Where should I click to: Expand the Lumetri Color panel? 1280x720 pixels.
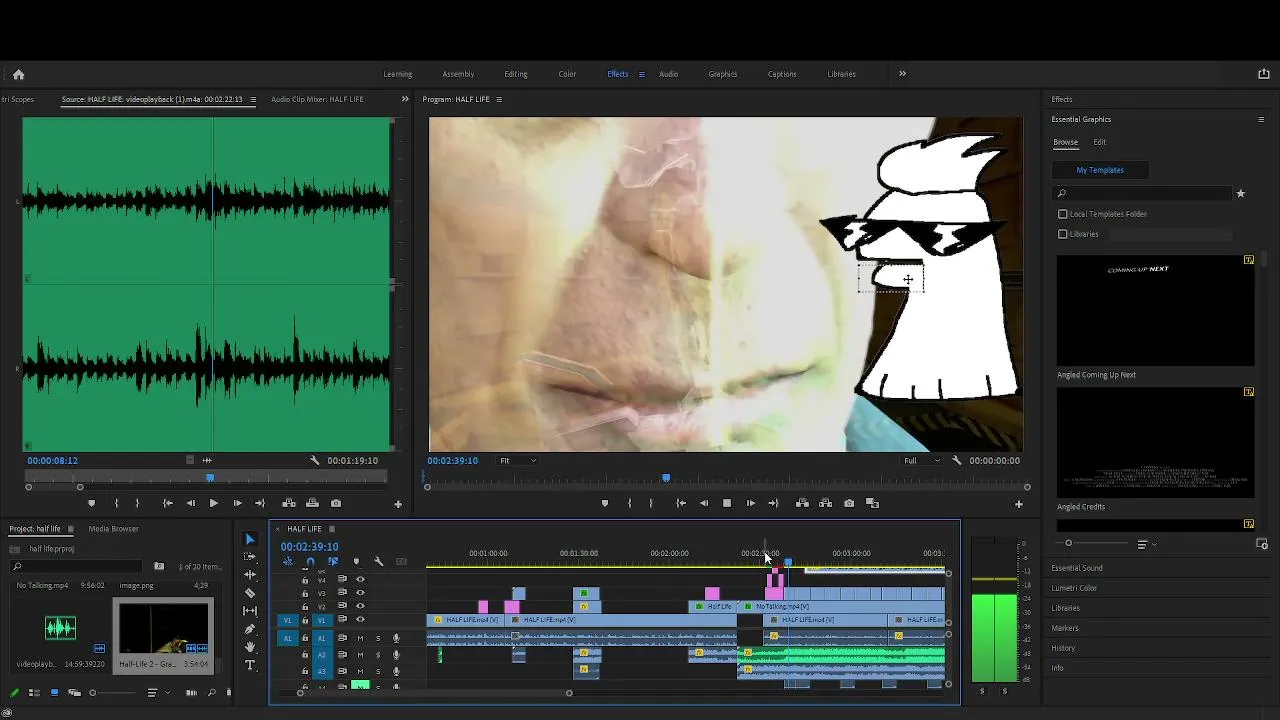1075,588
